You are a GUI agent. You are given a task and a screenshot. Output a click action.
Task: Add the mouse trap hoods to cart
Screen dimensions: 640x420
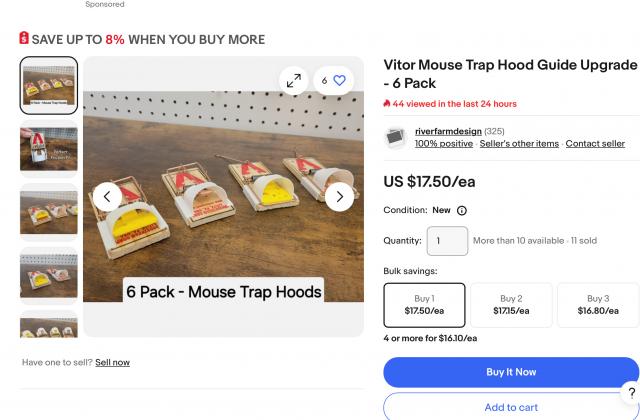click(x=511, y=407)
